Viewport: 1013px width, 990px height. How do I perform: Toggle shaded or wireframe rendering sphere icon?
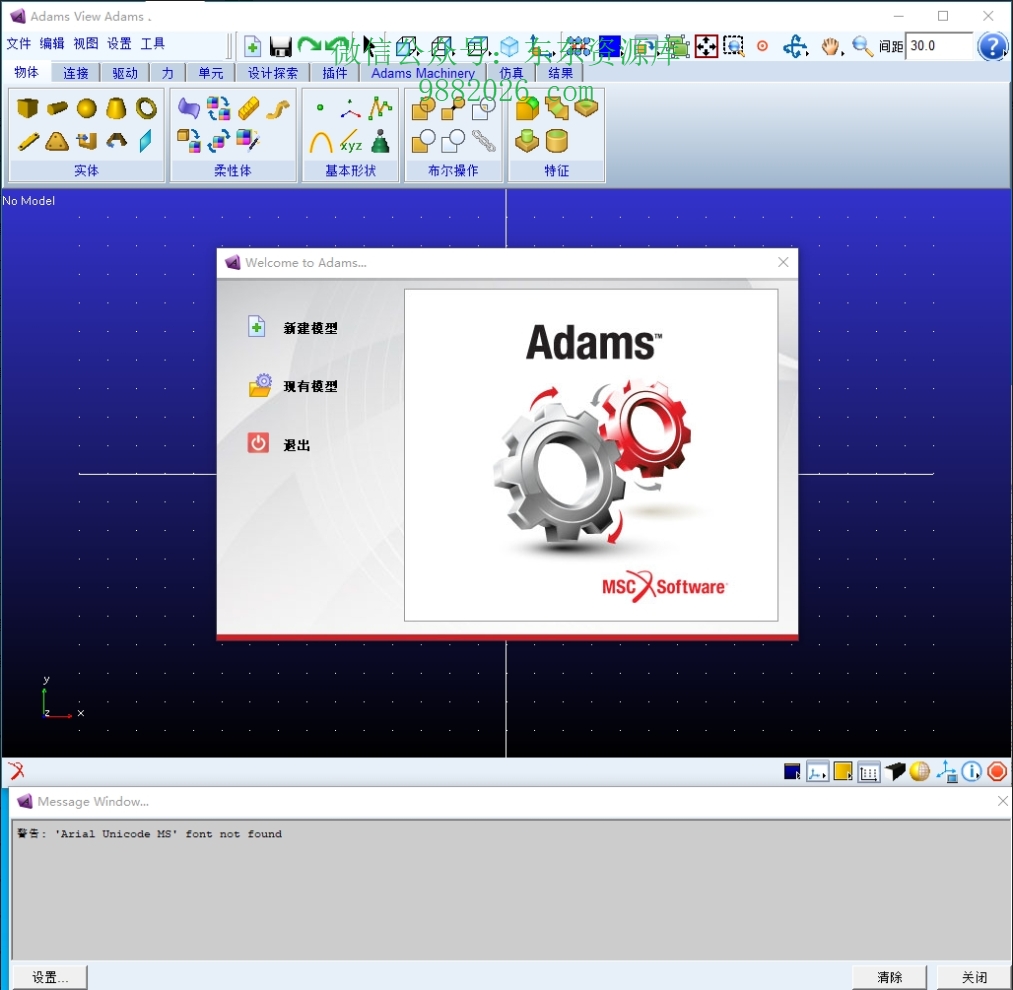click(x=919, y=771)
